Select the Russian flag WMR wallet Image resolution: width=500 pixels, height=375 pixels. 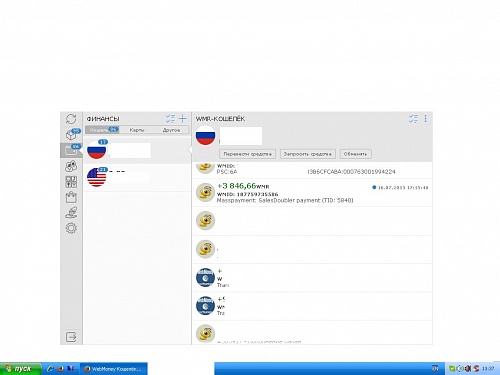[x=137, y=150]
